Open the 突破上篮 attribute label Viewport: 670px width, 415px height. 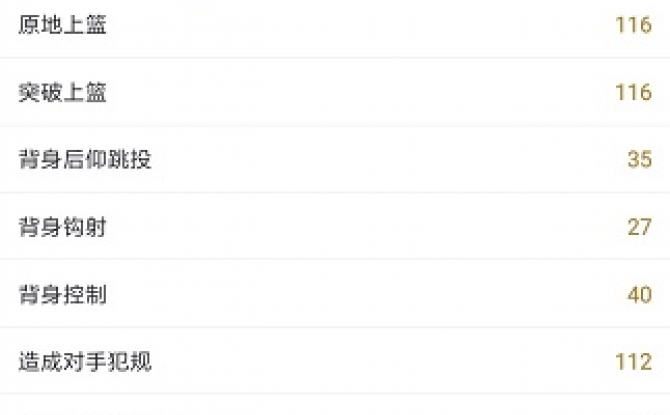click(62, 92)
